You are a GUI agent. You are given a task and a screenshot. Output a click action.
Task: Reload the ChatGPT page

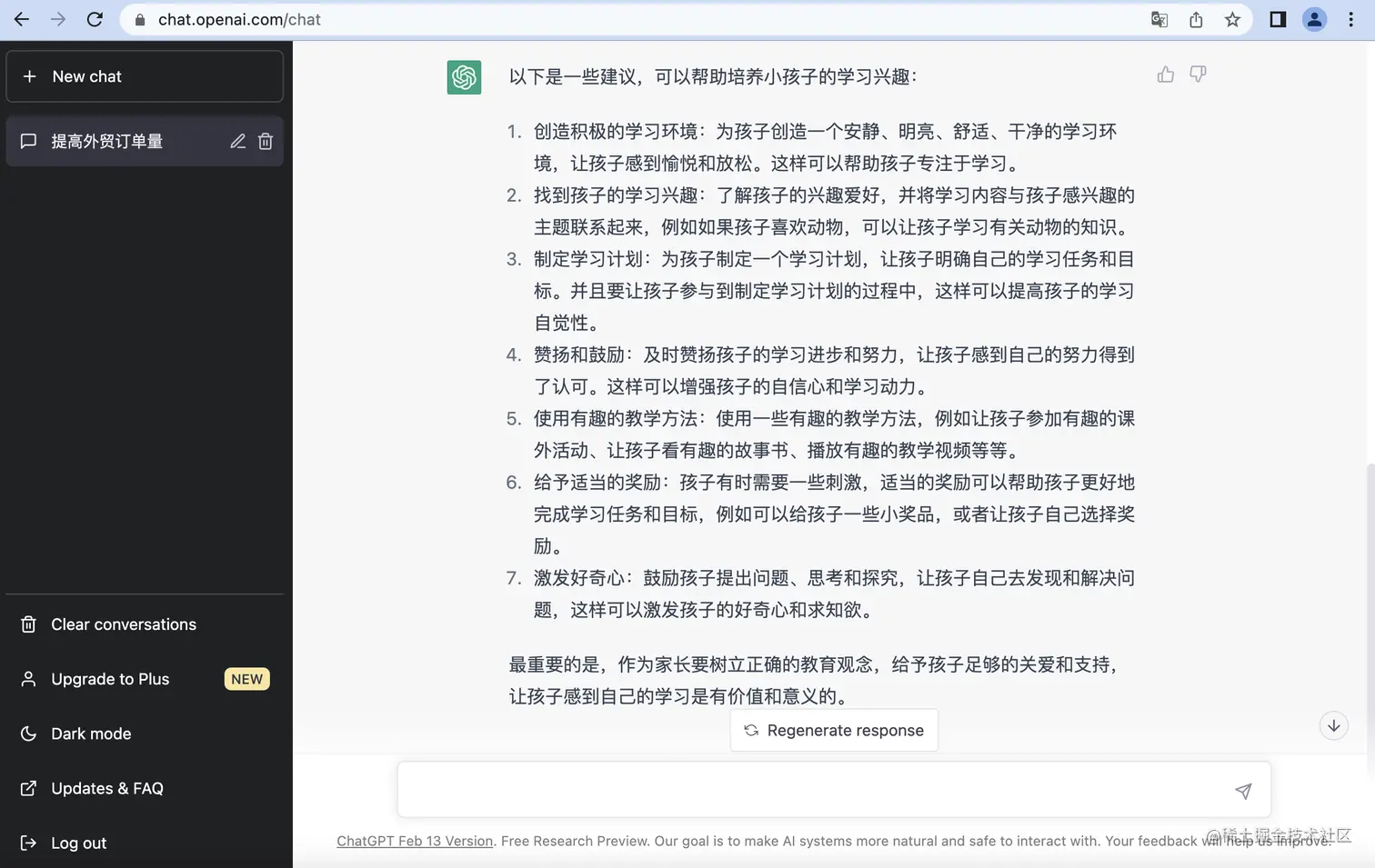click(95, 19)
